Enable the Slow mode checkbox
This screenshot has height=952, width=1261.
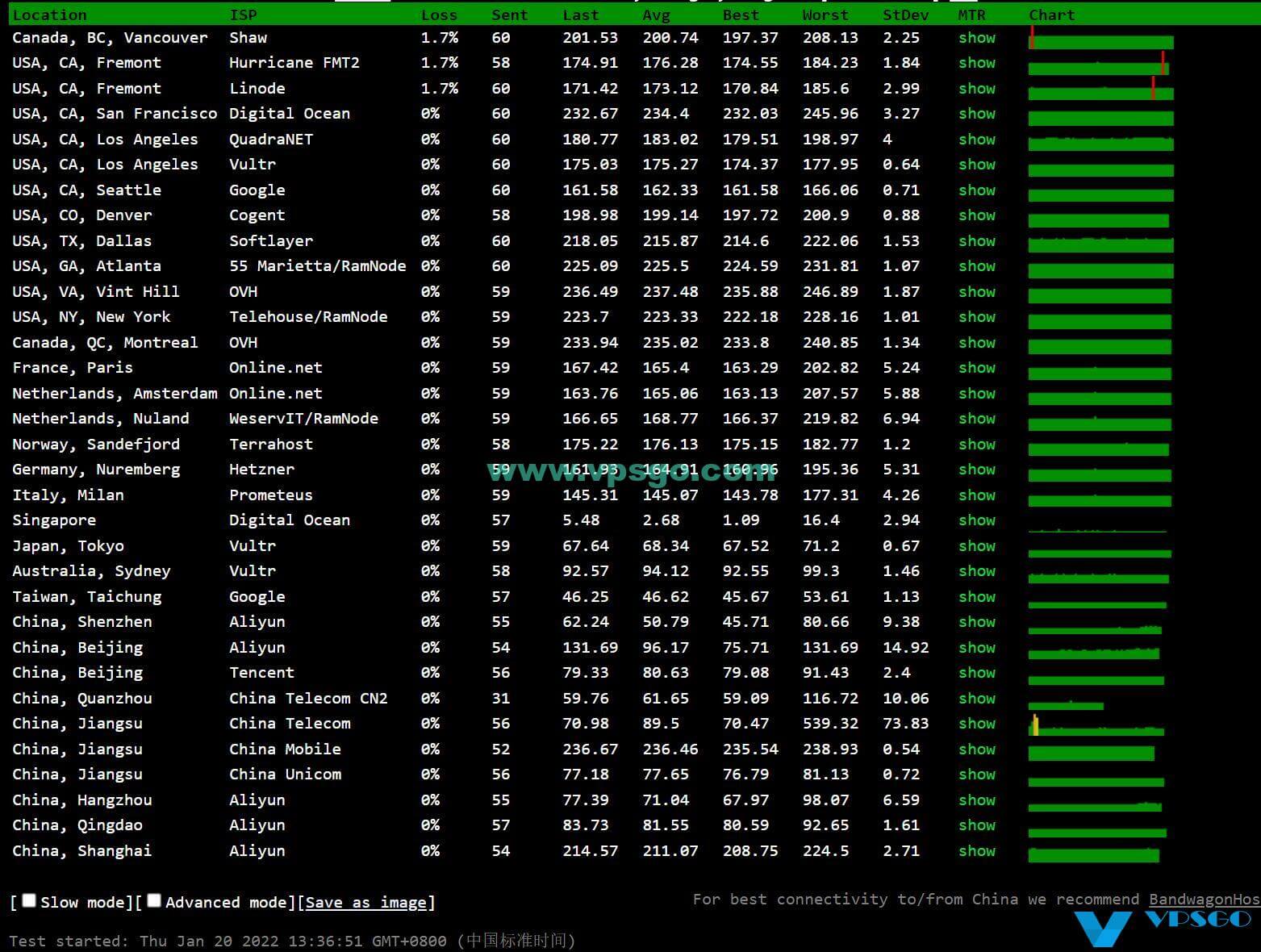tap(29, 900)
